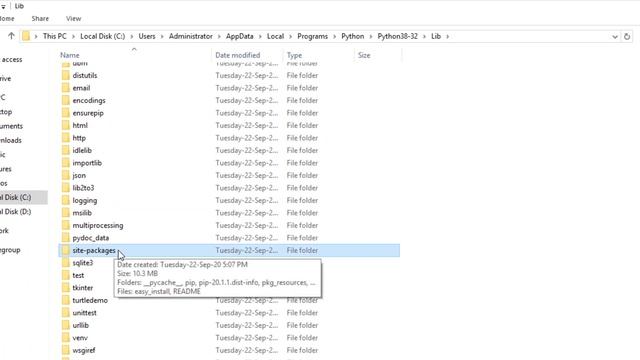Click Local Disk (C:) in the sidebar
Viewport: 640px width, 360px height.
(x=16, y=198)
